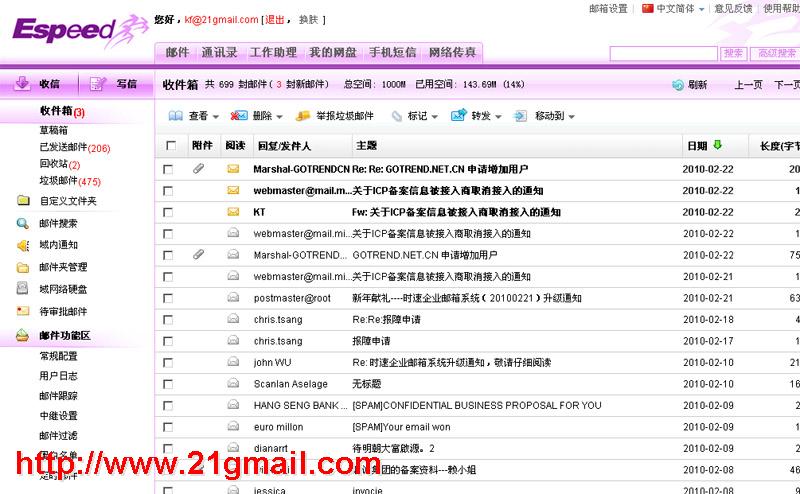Open 邮件搜索 magnifier icon in sidebar
Image resolution: width=800 pixels, height=494 pixels.
click(x=22, y=223)
